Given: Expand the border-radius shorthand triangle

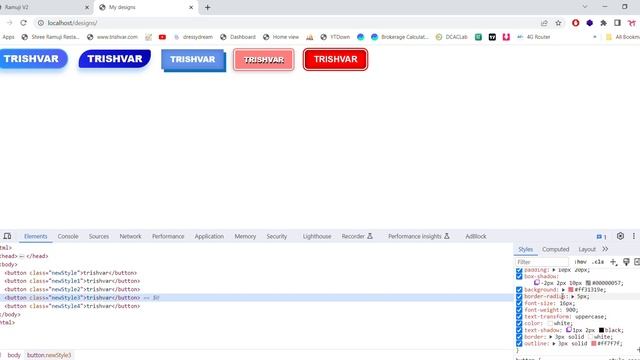Looking at the screenshot, I should coord(572,297).
